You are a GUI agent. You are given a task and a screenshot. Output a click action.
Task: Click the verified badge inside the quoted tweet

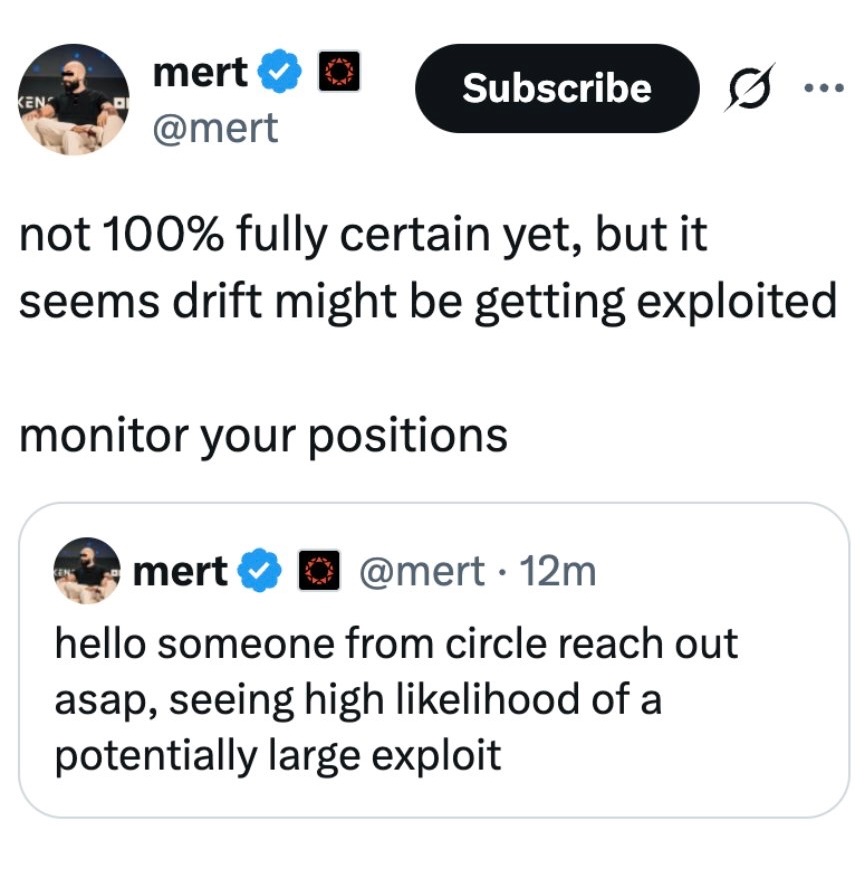pos(258,571)
